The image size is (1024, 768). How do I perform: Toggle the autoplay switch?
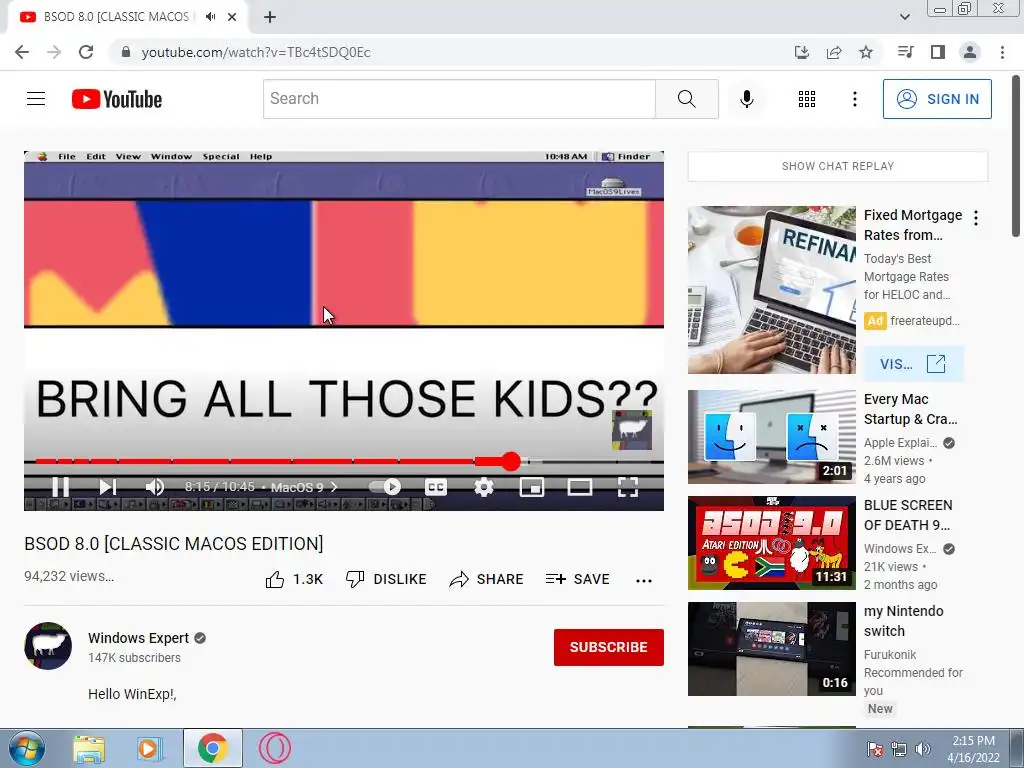[385, 487]
